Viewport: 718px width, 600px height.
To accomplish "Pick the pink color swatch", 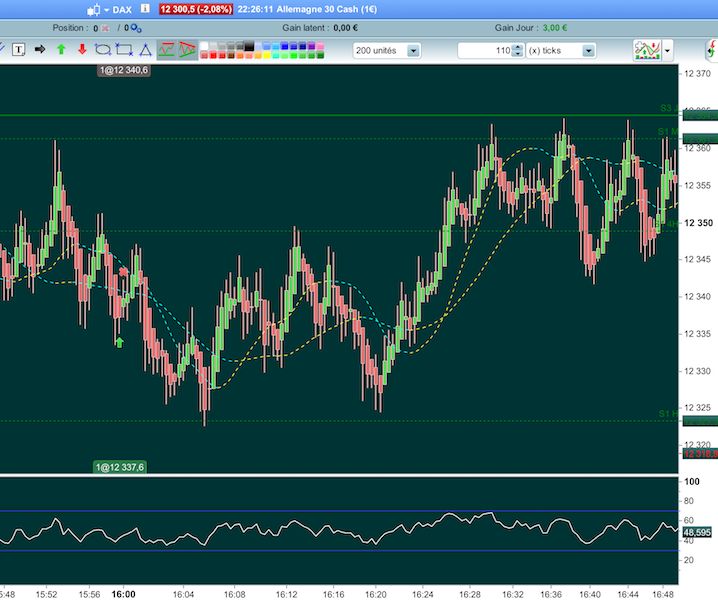I will pyautogui.click(x=320, y=46).
